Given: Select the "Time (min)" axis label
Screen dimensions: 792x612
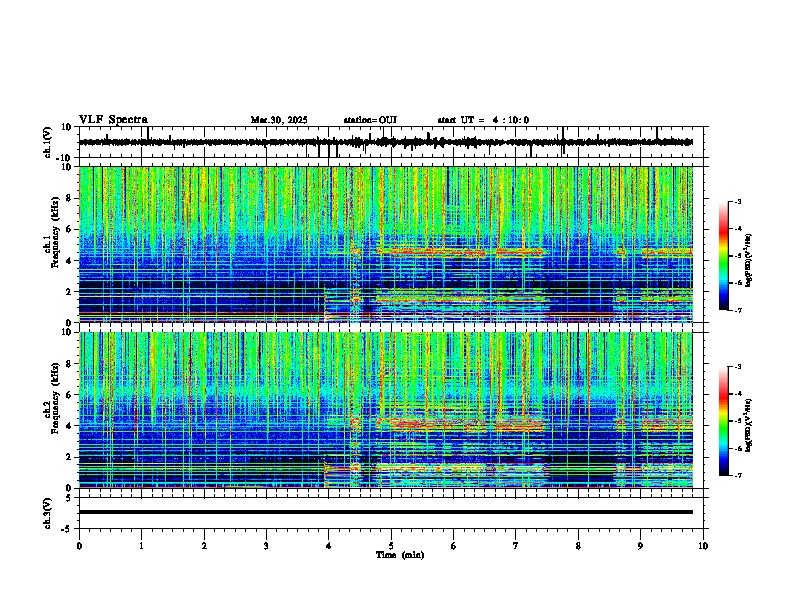Looking at the screenshot, I should click(x=400, y=555).
